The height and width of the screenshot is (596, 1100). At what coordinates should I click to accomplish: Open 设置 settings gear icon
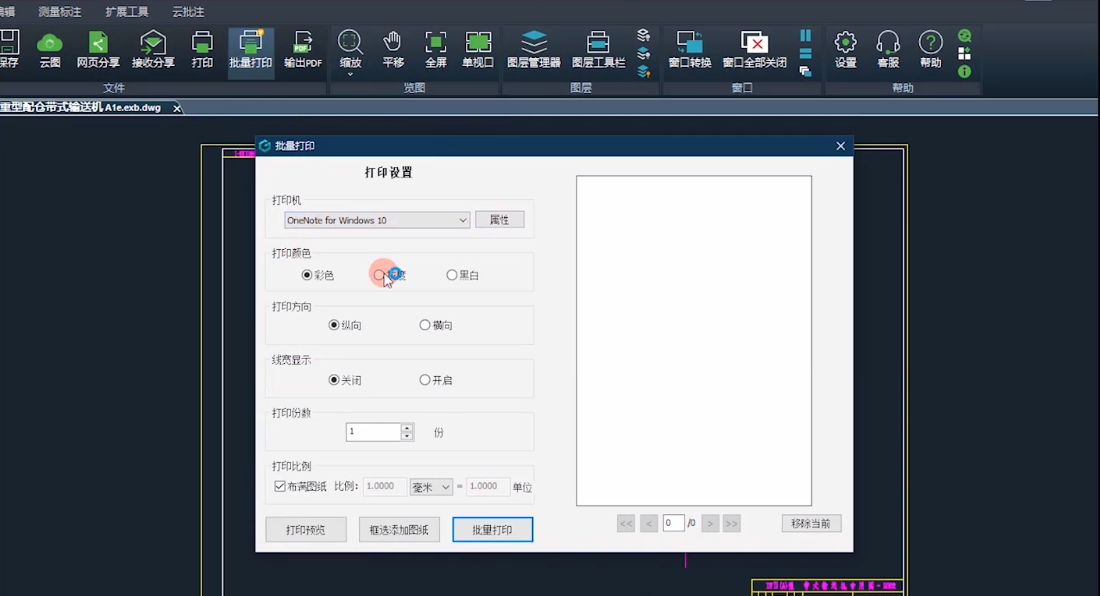tap(846, 42)
